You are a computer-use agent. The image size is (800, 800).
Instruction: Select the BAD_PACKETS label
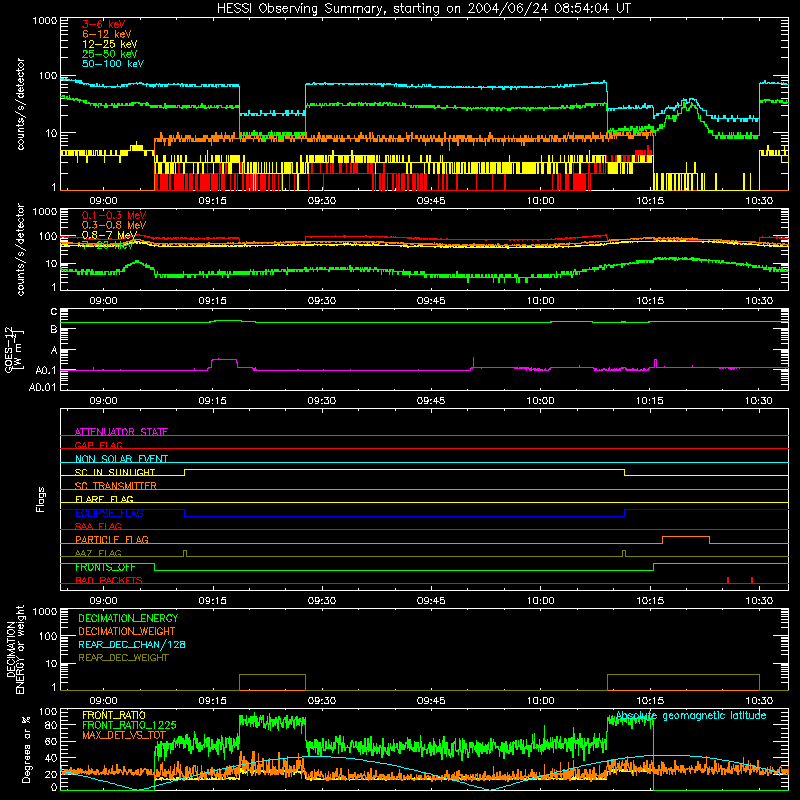tap(109, 580)
